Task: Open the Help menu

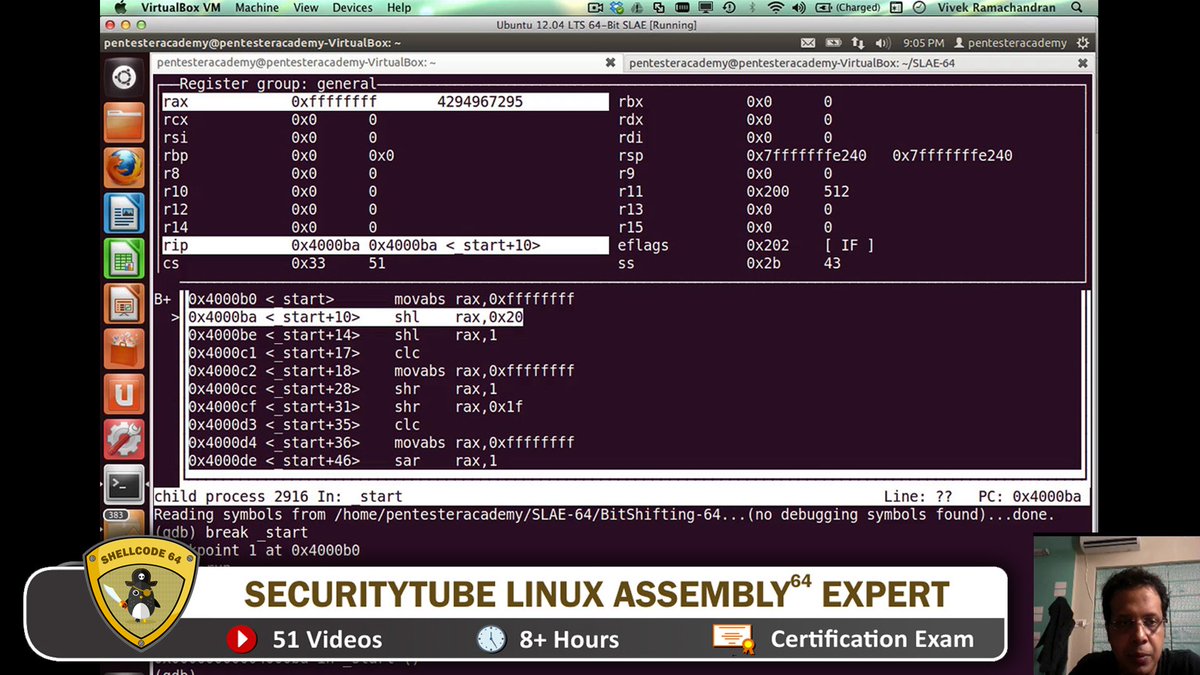Action: [399, 8]
